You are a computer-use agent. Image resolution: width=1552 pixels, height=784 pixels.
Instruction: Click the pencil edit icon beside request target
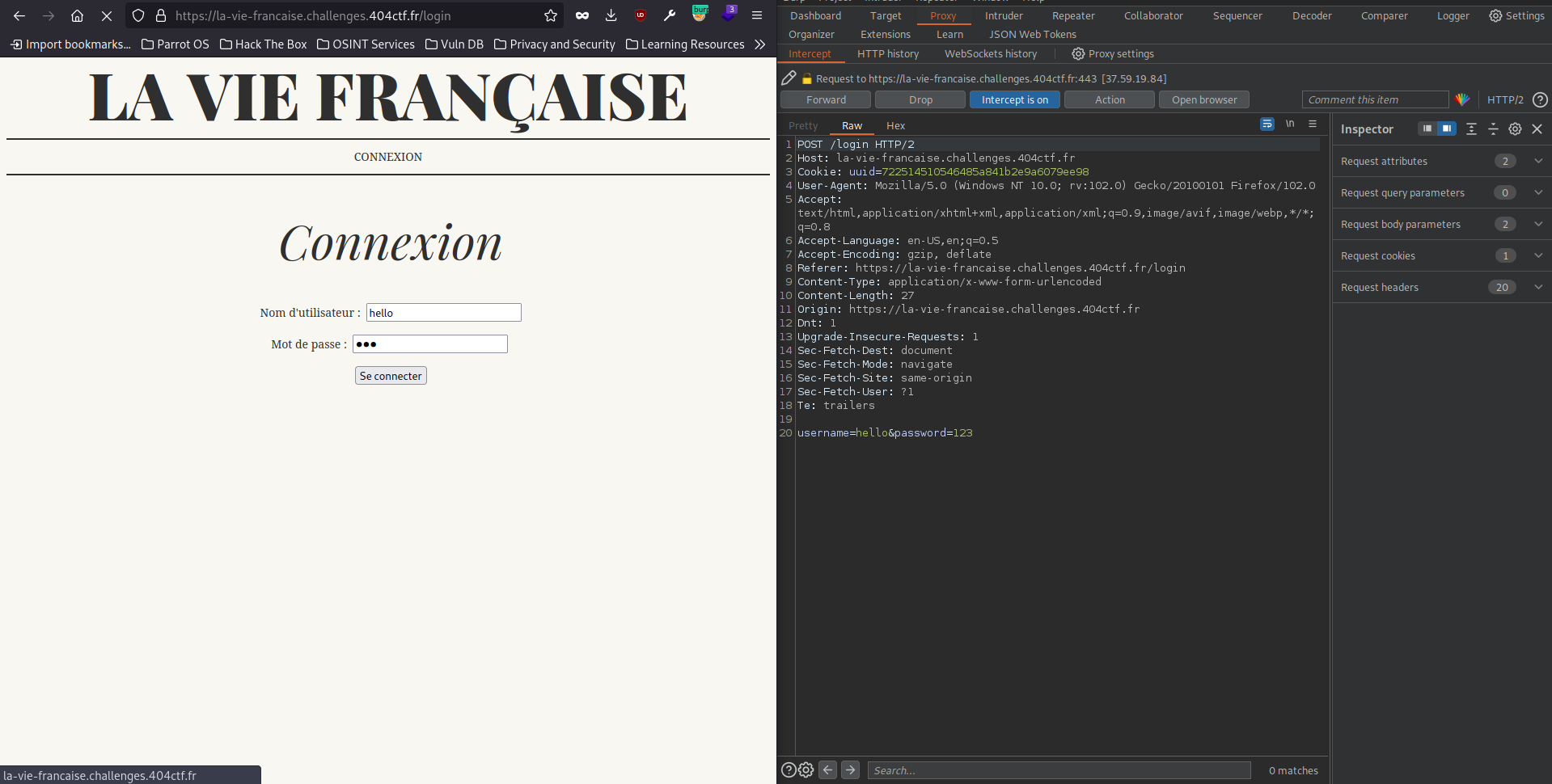(x=789, y=78)
